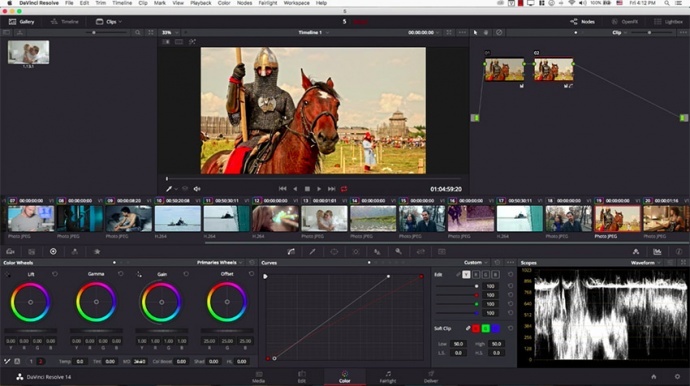Image resolution: width=690 pixels, height=386 pixels.
Task: Open the Information palette icon
Action: 679,251
